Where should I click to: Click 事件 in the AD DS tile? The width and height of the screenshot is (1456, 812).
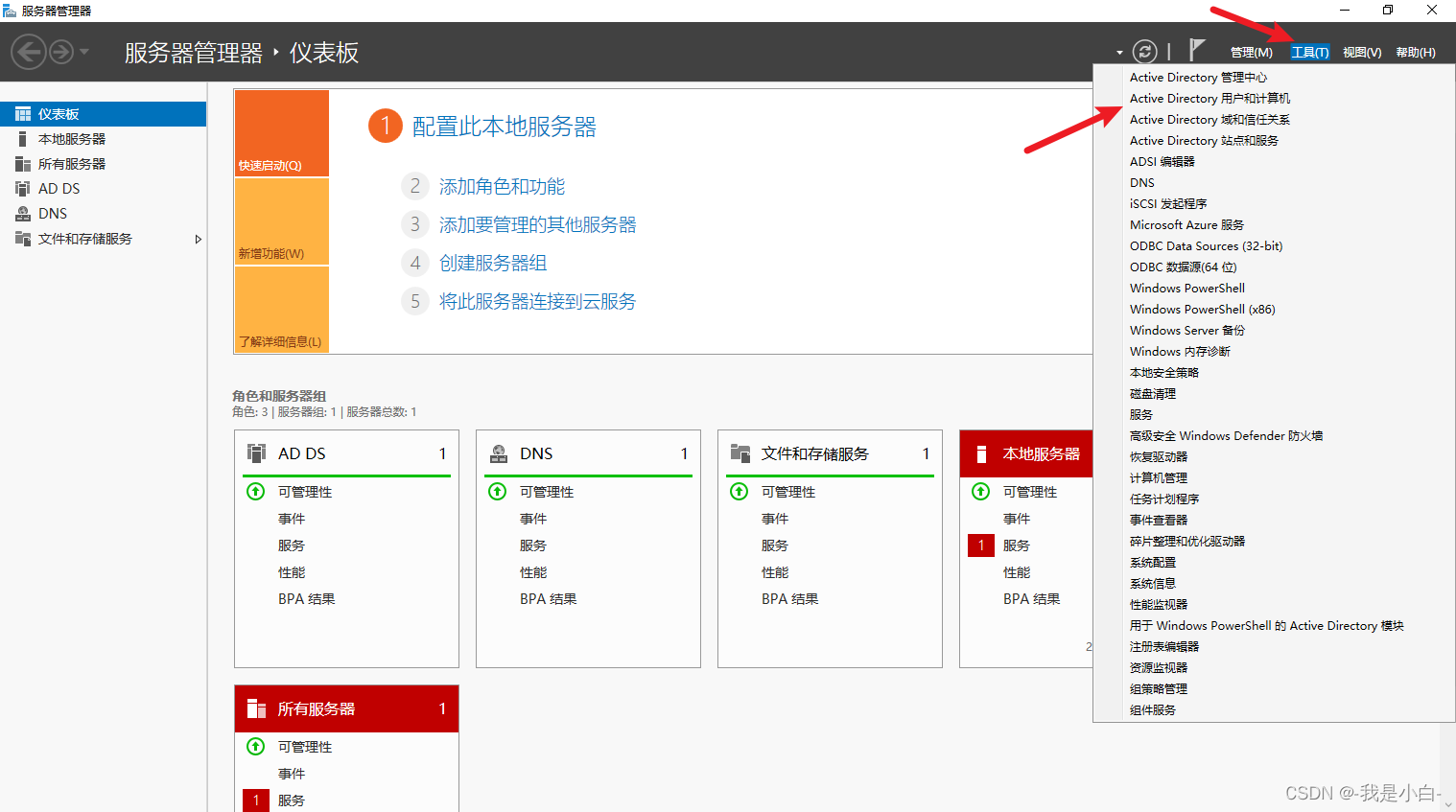point(292,519)
